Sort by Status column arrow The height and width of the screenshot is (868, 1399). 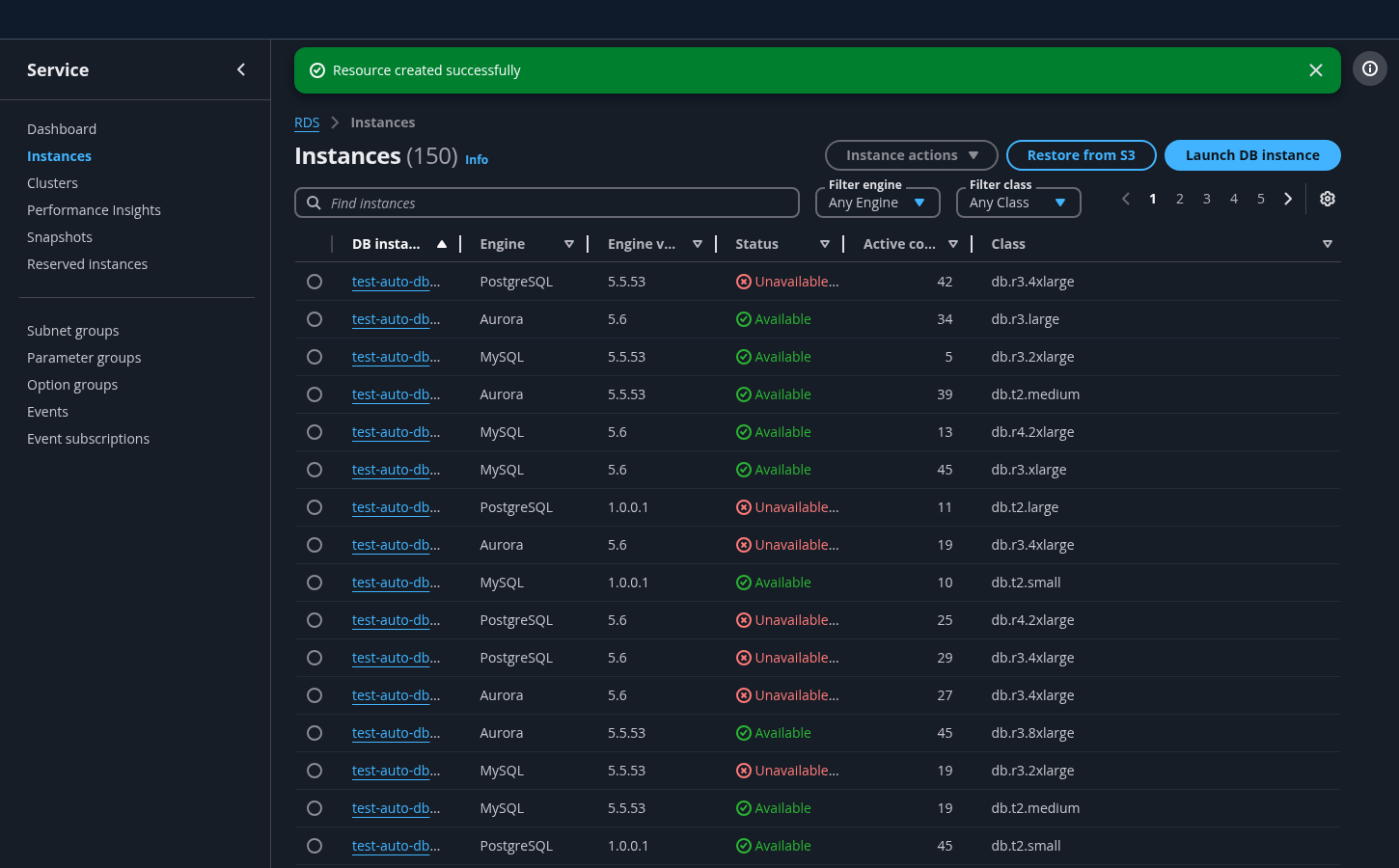pyautogui.click(x=825, y=244)
